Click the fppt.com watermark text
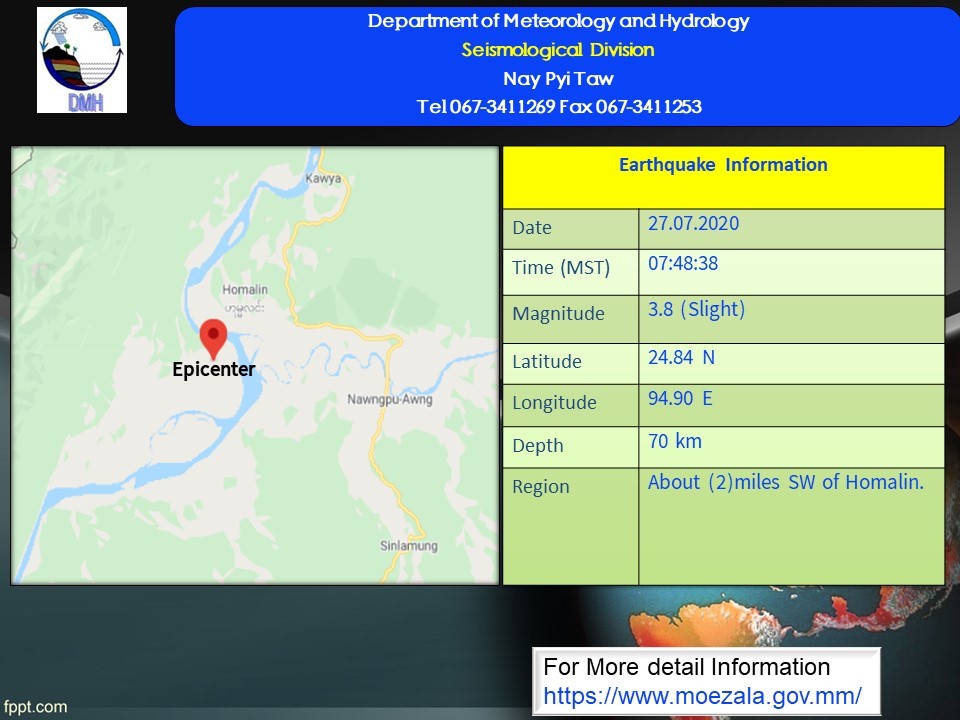The image size is (960, 720). tap(35, 707)
